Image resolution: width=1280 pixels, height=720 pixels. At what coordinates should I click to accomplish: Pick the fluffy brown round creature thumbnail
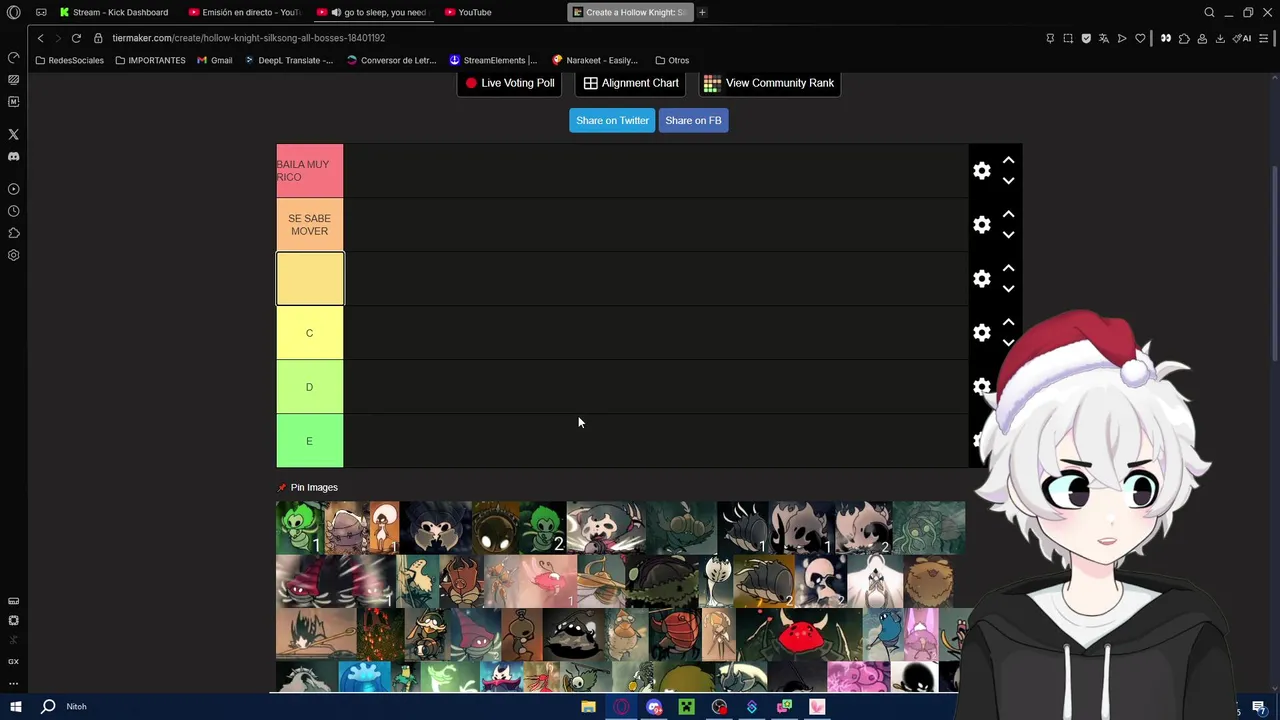point(929,582)
